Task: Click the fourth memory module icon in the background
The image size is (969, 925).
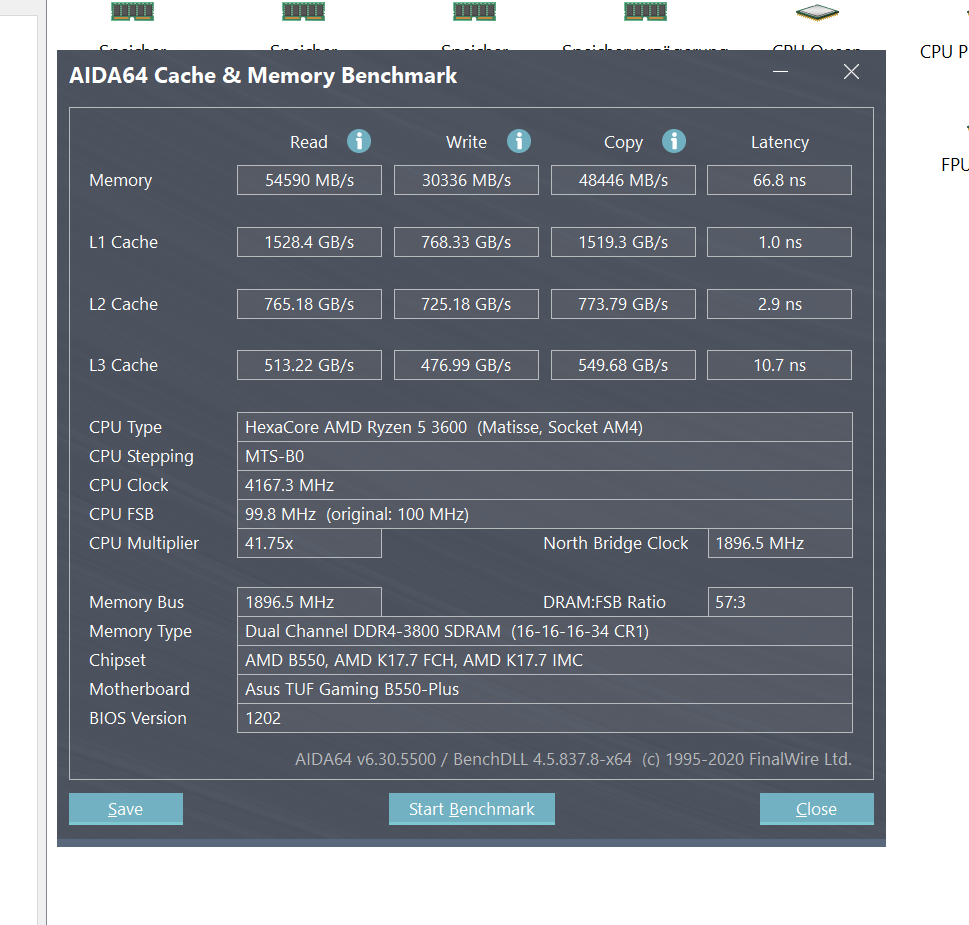Action: coord(645,11)
